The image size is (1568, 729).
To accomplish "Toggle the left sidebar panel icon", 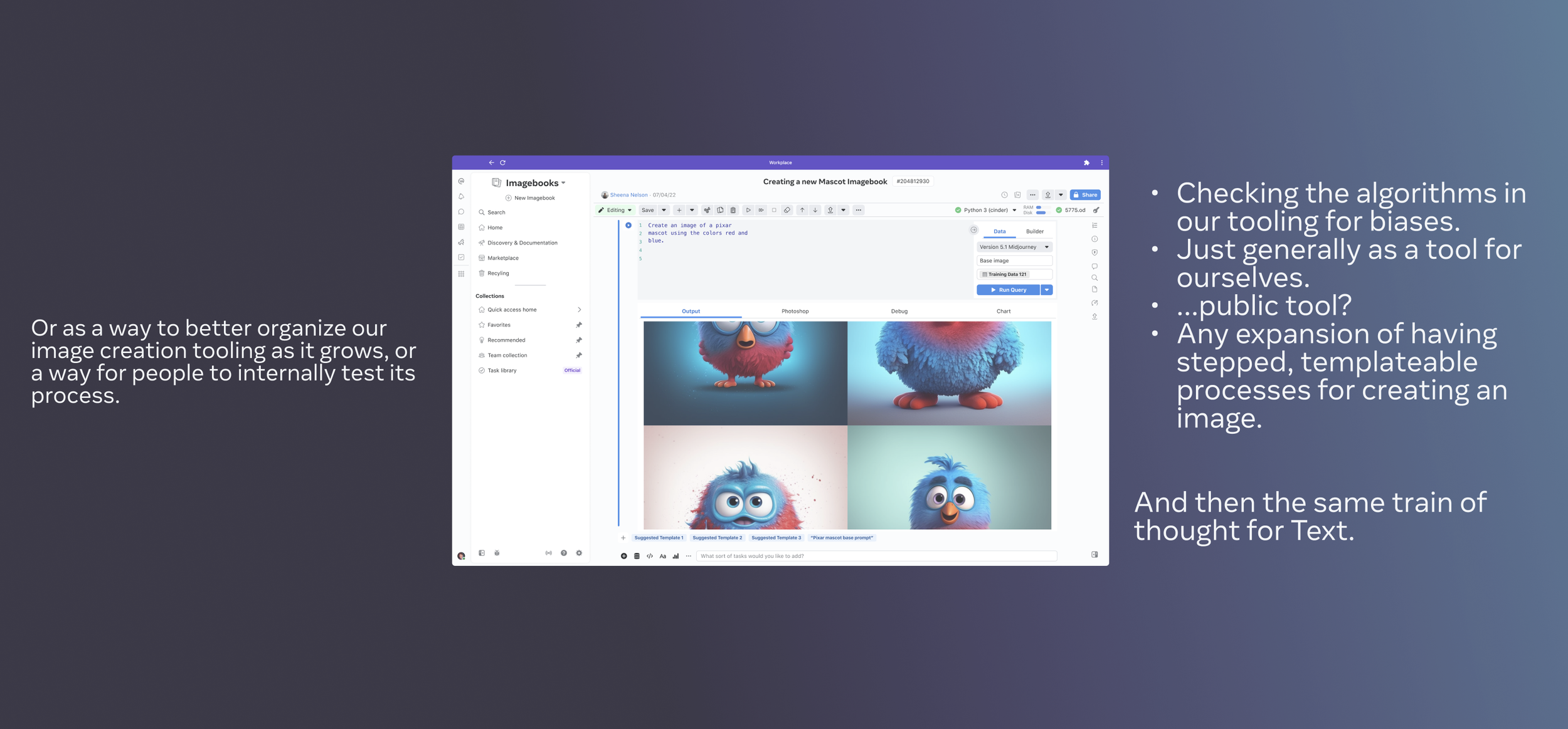I will coord(482,553).
